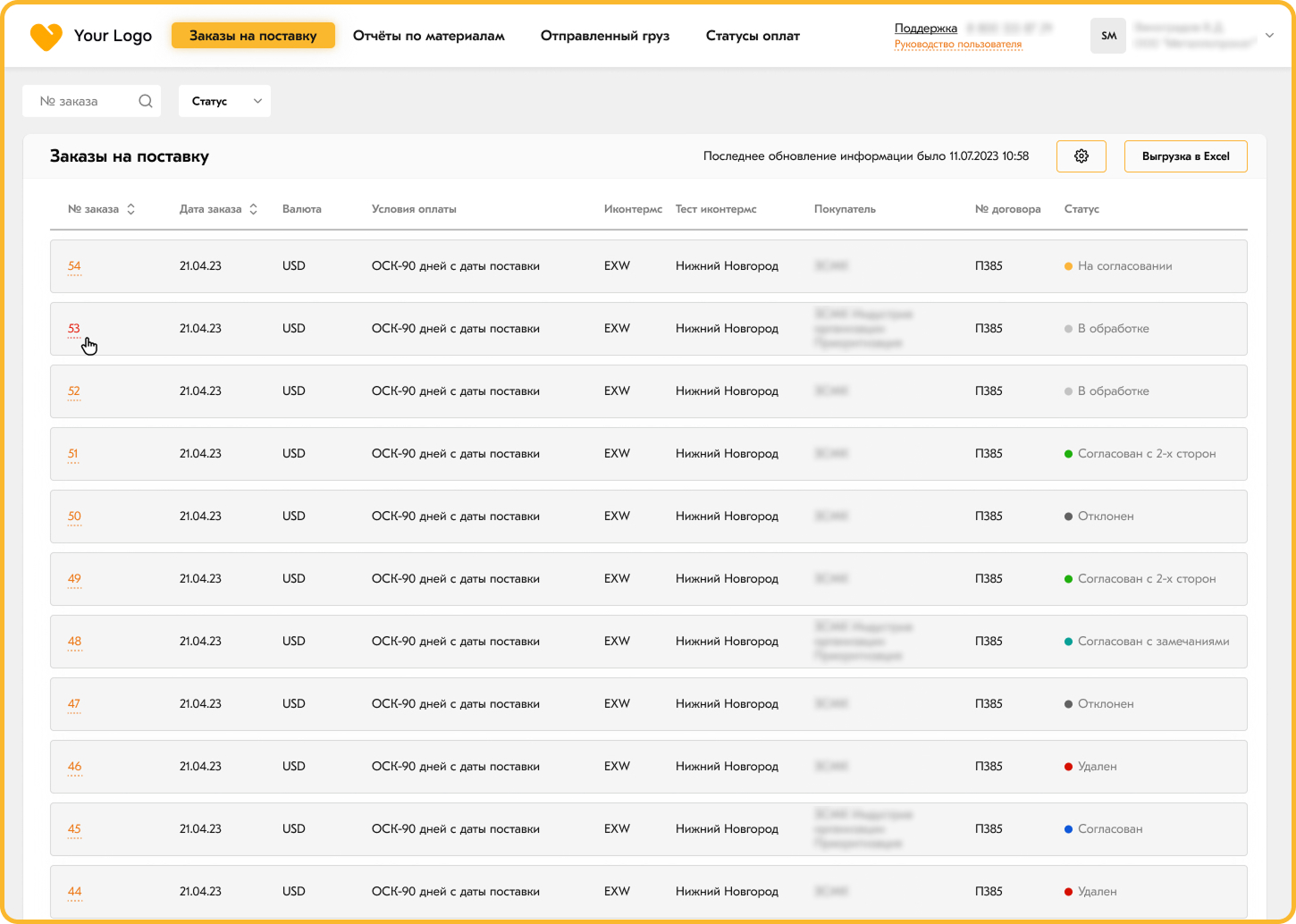Viewport: 1296px width, 924px height.
Task: Click the Your Logo text
Action: pos(113,36)
